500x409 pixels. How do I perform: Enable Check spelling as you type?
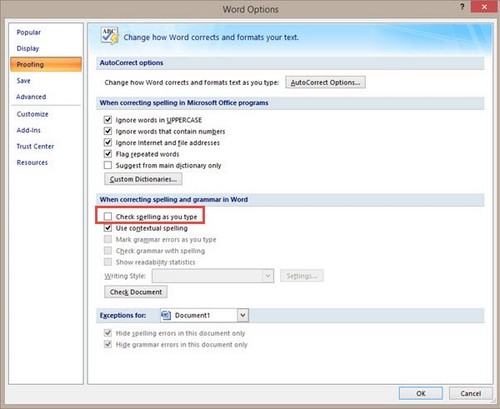[108, 217]
